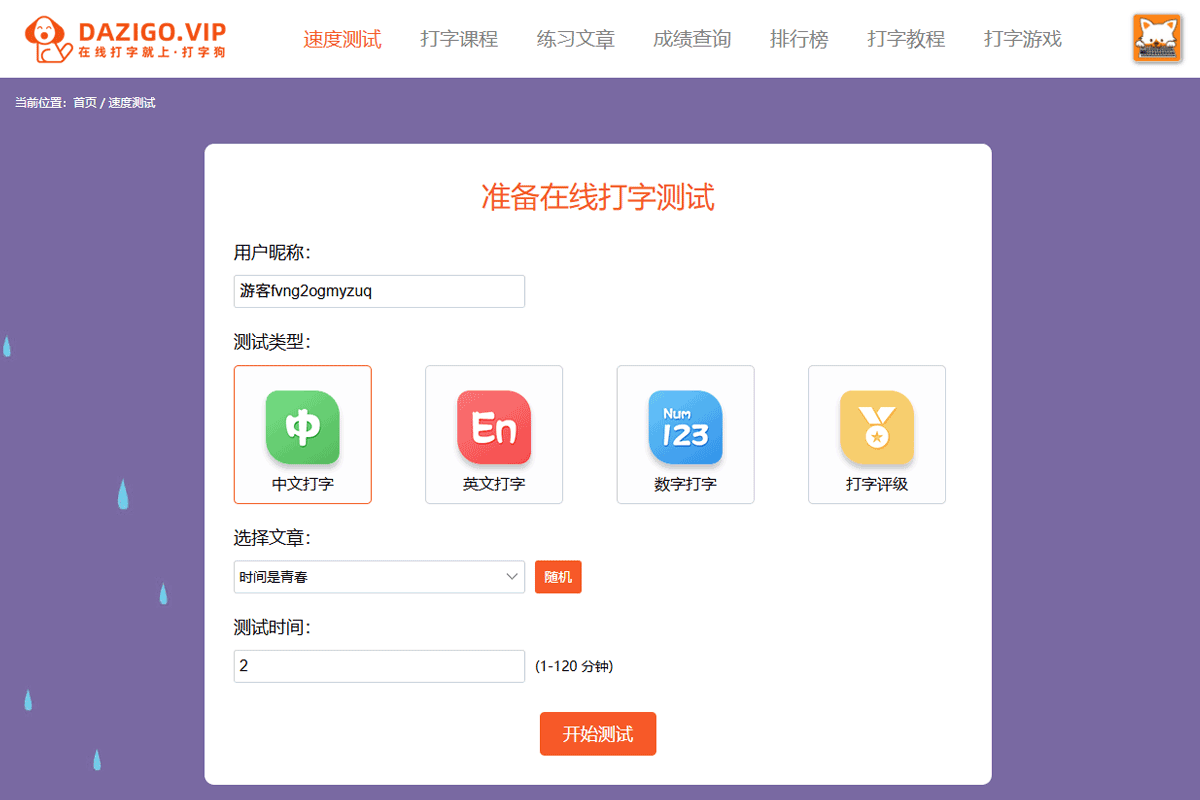Click the 随机 random article button
The height and width of the screenshot is (800, 1200).
coord(558,577)
